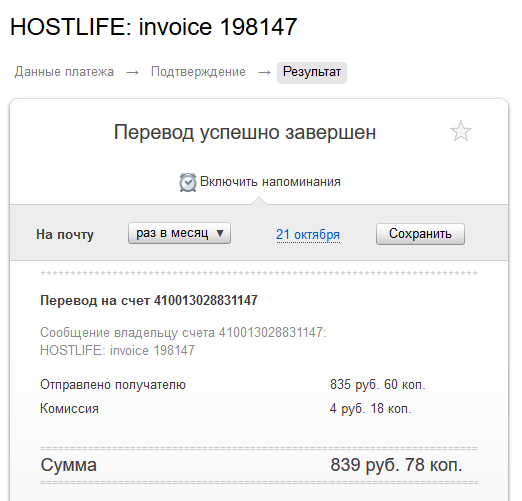Screen dimensions: 522x501
Task: Click the black triangle dropdown arrow
Action: pyautogui.click(x=220, y=233)
